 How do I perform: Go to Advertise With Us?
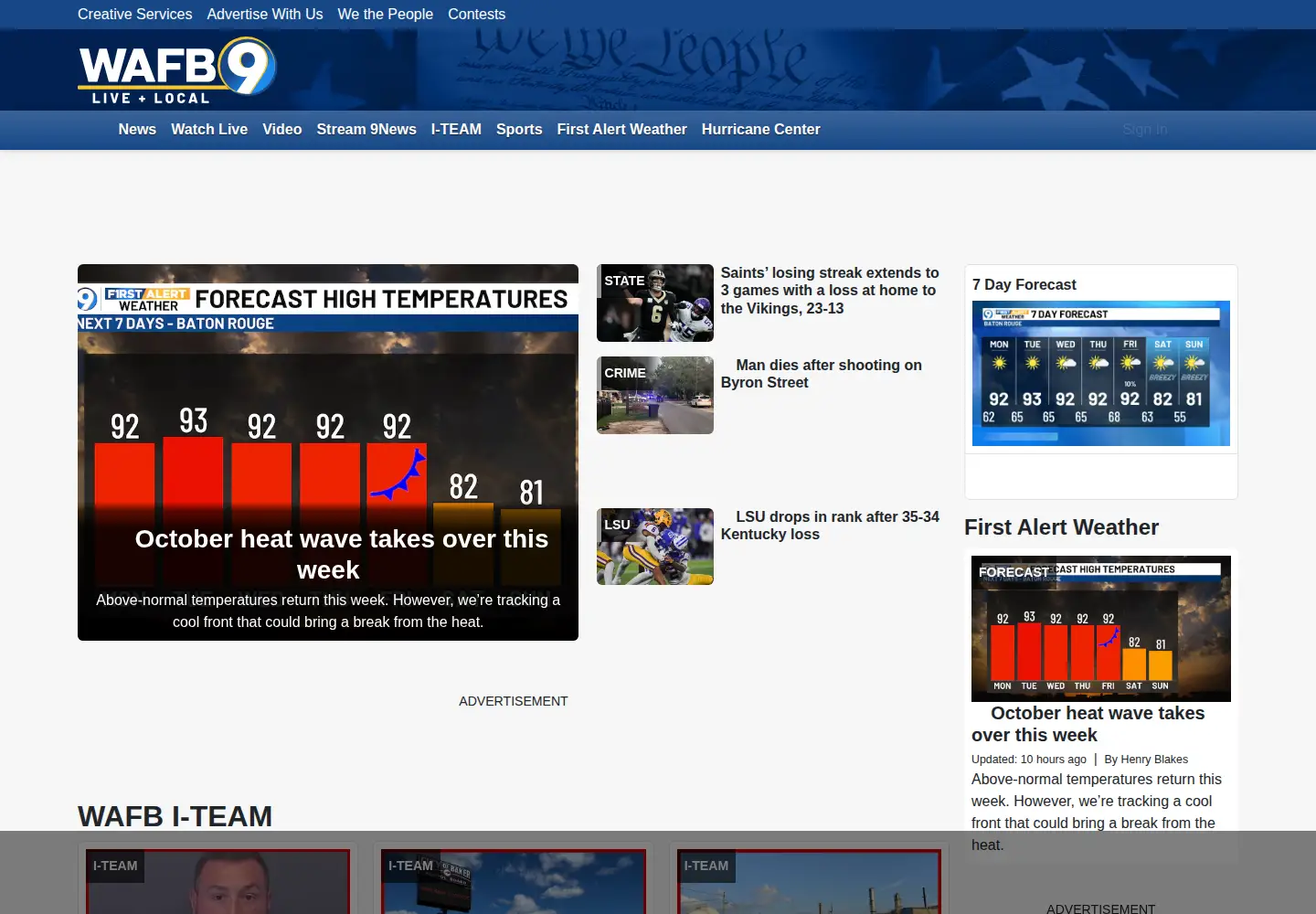(265, 14)
